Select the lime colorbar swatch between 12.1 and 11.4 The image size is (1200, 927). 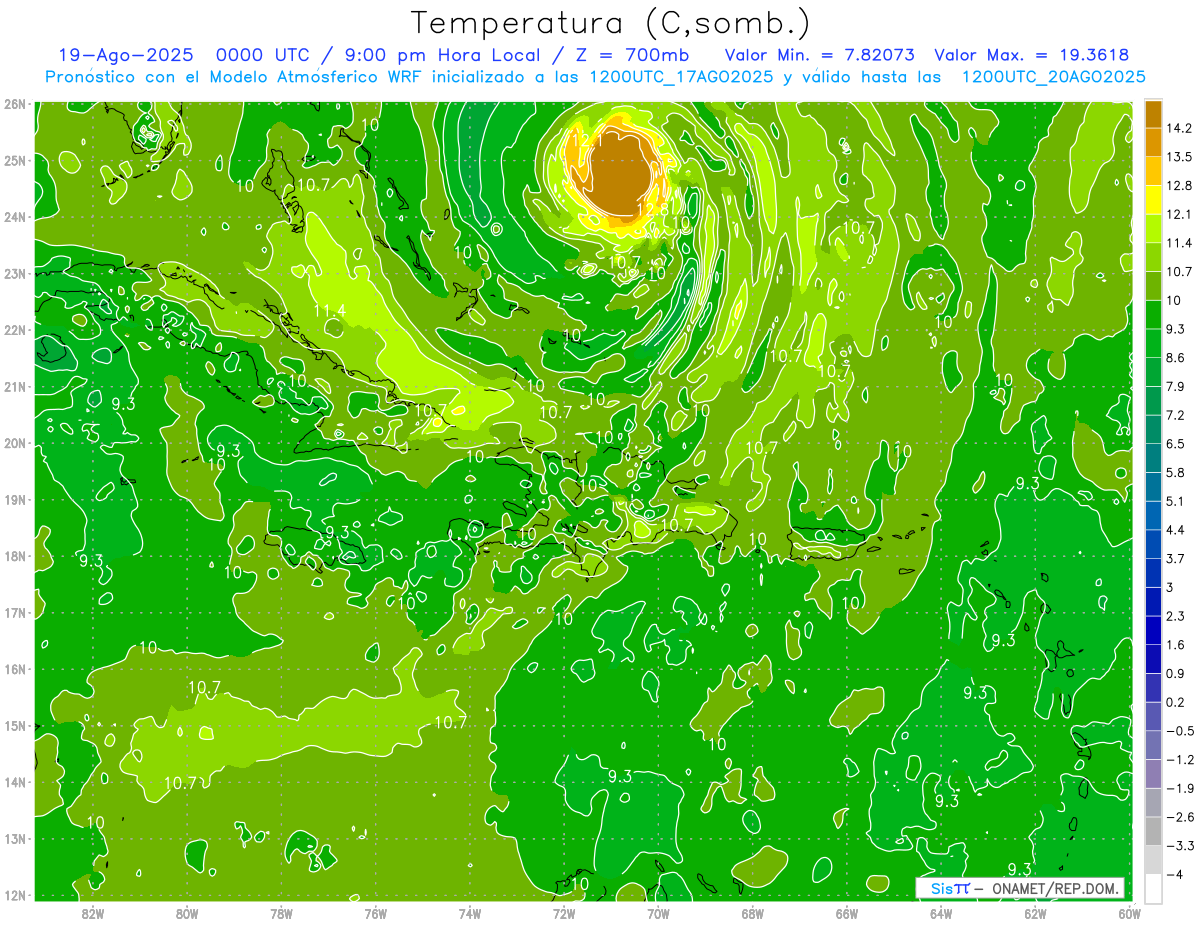pyautogui.click(x=1153, y=229)
